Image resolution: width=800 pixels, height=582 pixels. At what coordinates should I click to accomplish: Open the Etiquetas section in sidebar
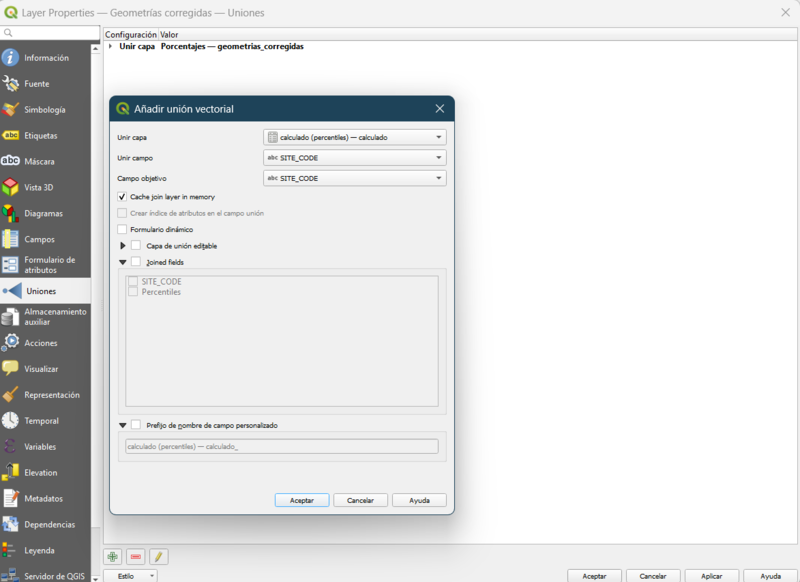click(x=41, y=136)
